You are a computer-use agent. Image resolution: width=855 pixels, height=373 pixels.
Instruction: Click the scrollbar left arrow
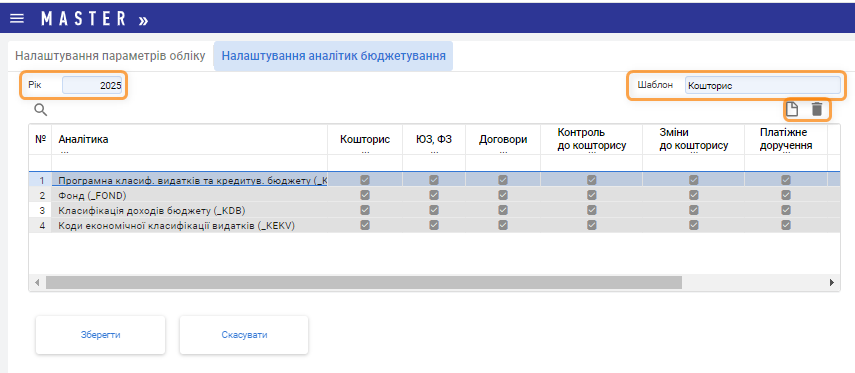(37, 282)
